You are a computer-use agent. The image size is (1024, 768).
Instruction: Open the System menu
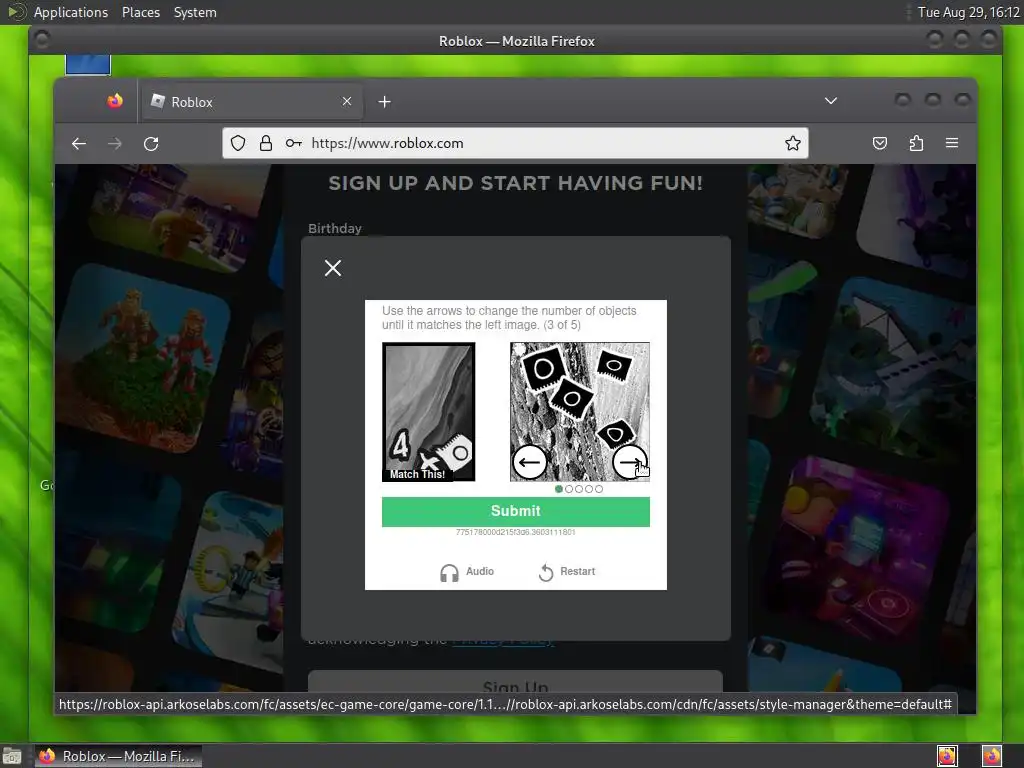click(195, 12)
